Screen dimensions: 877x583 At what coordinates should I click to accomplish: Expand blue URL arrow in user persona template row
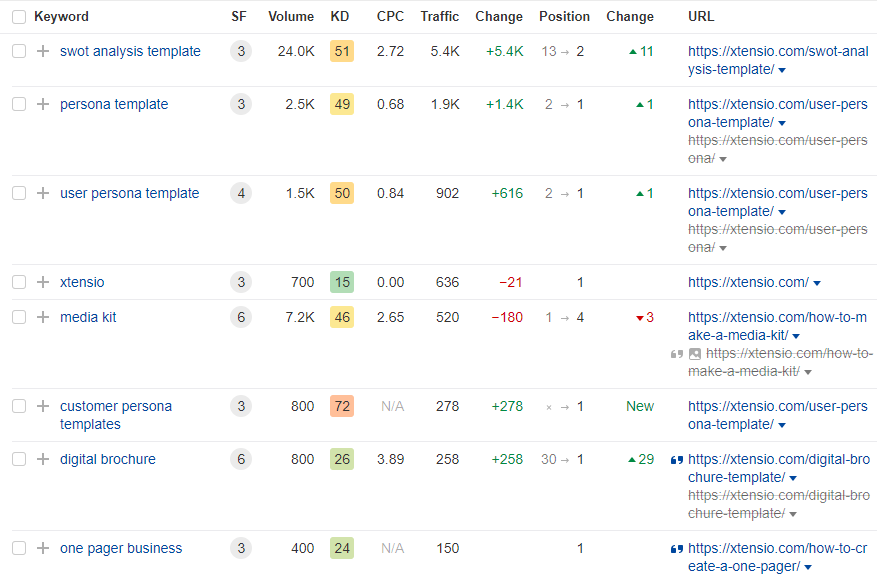click(x=782, y=213)
